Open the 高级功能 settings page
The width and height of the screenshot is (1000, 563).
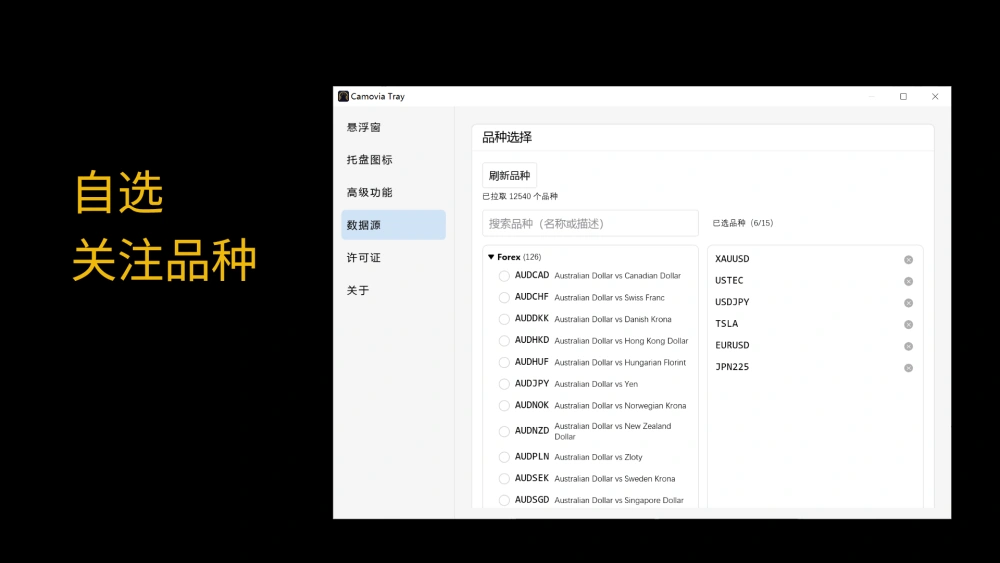click(x=393, y=193)
